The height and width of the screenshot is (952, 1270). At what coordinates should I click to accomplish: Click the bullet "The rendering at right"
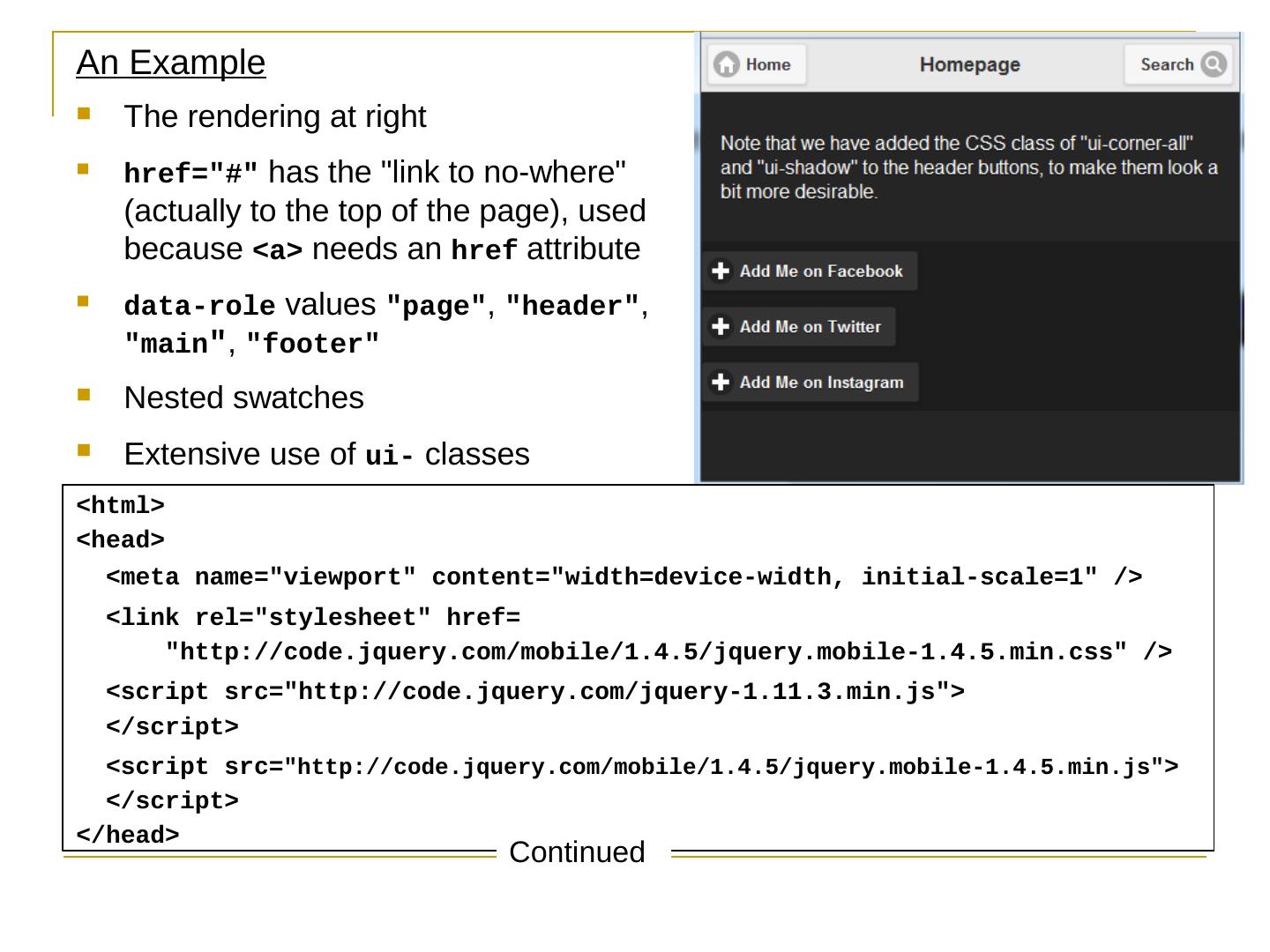pos(275,116)
